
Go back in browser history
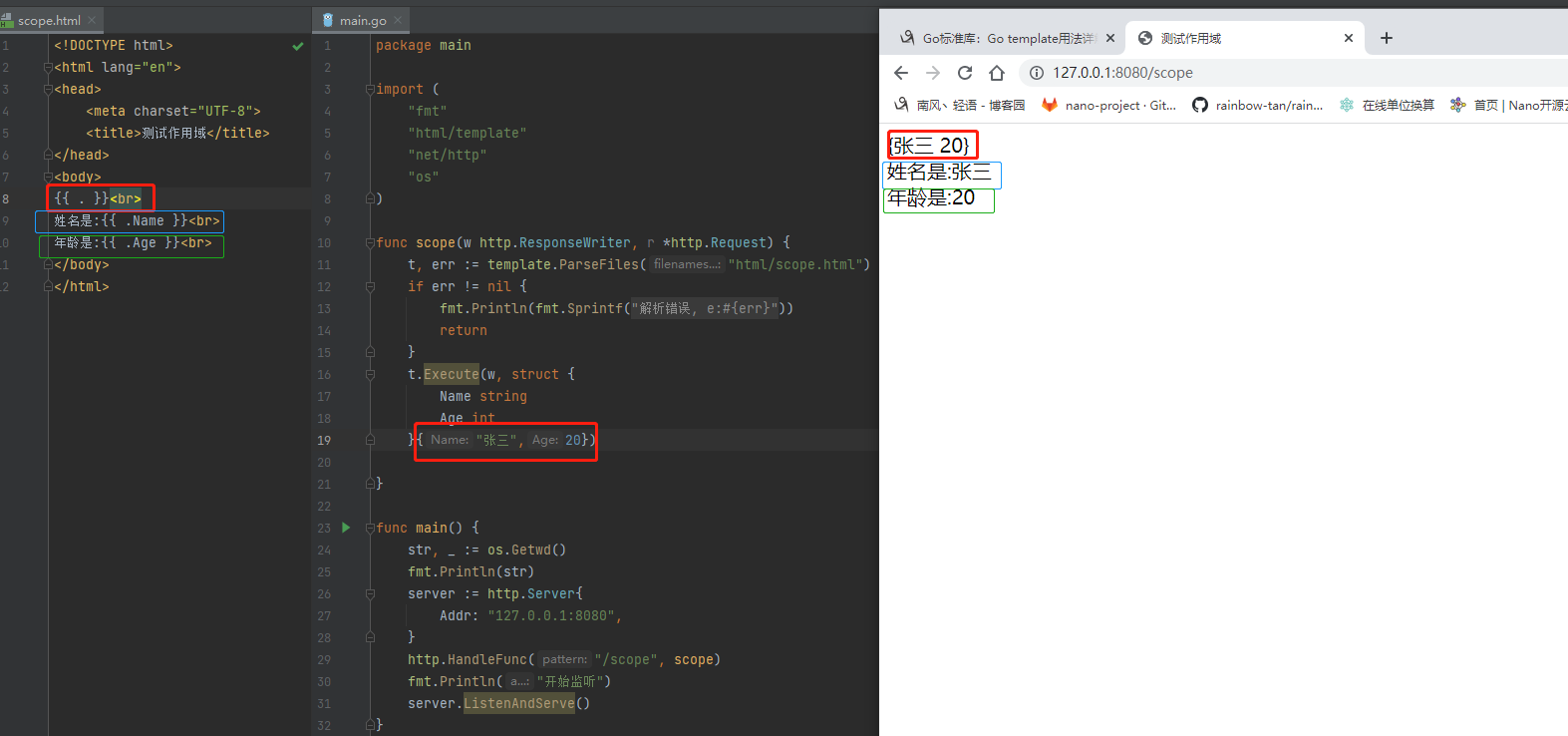pyautogui.click(x=901, y=73)
